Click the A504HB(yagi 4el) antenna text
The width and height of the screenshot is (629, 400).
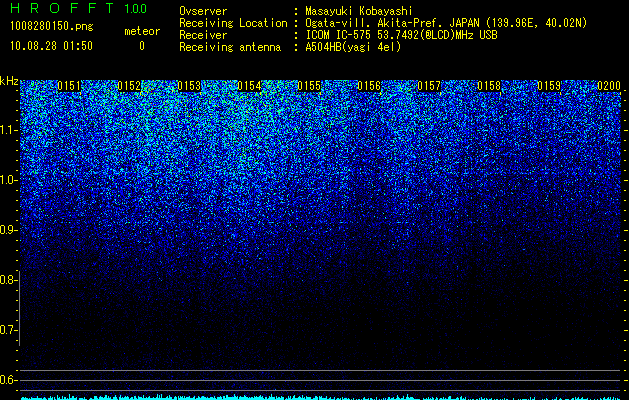[353, 47]
